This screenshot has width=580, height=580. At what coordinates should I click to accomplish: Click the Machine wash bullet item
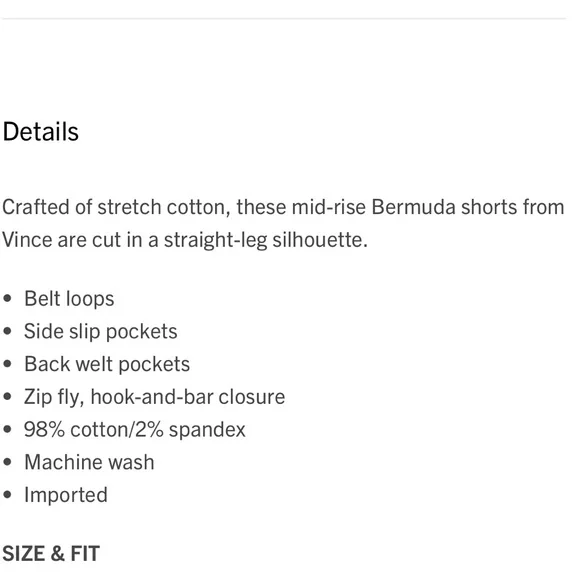tap(89, 462)
